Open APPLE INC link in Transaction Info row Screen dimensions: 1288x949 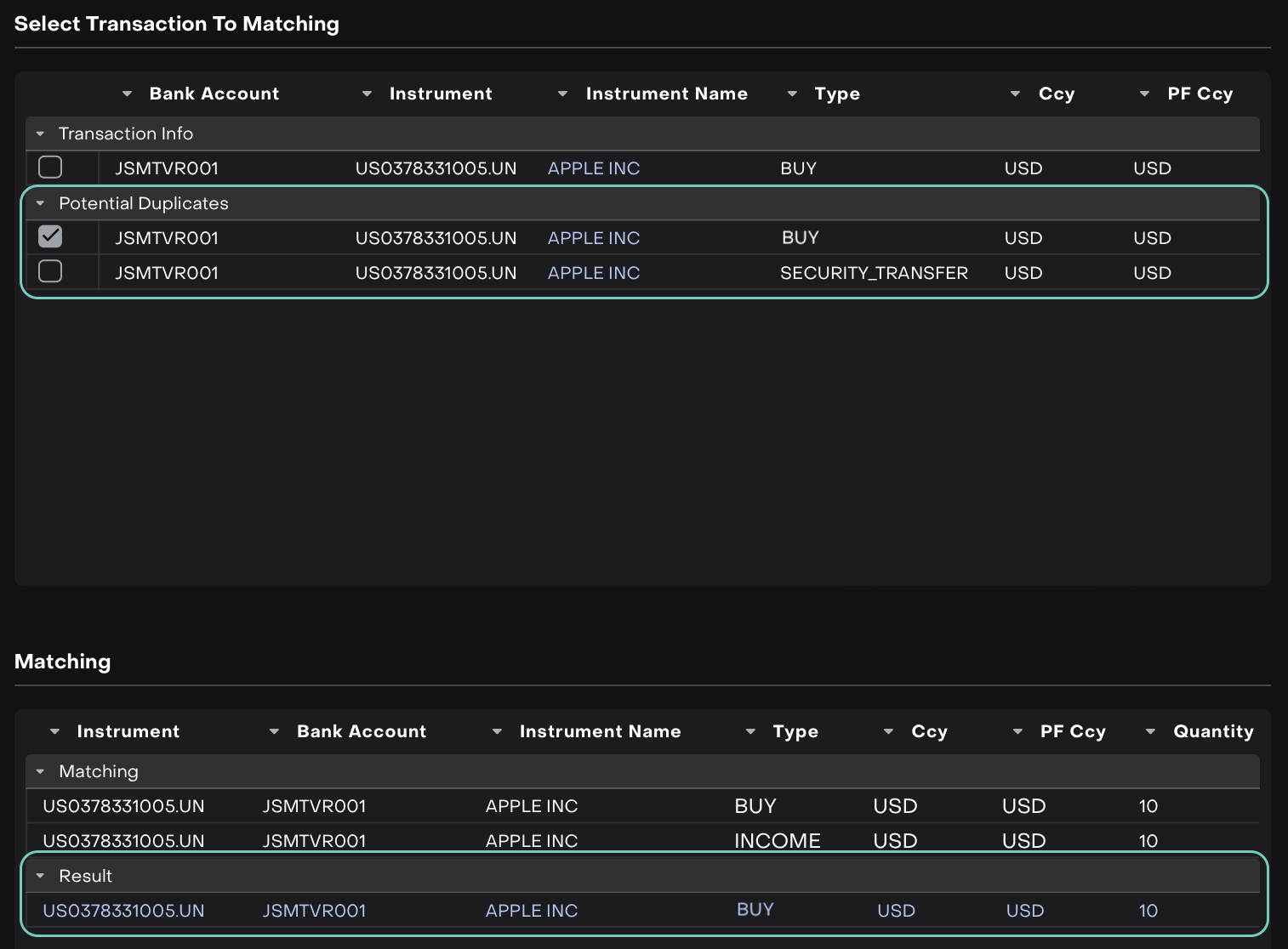tap(593, 168)
